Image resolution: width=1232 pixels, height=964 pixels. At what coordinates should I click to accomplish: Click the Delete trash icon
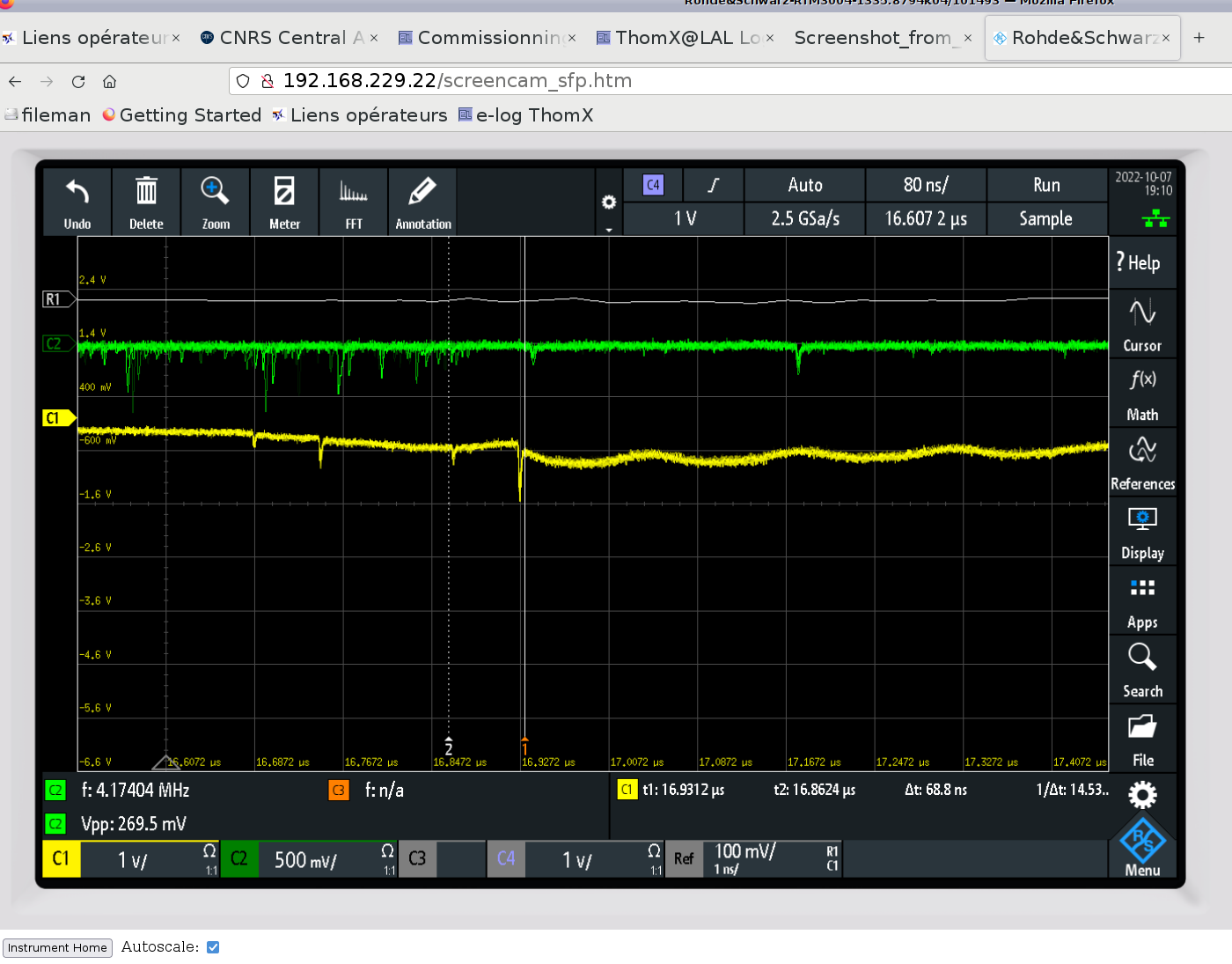(146, 193)
